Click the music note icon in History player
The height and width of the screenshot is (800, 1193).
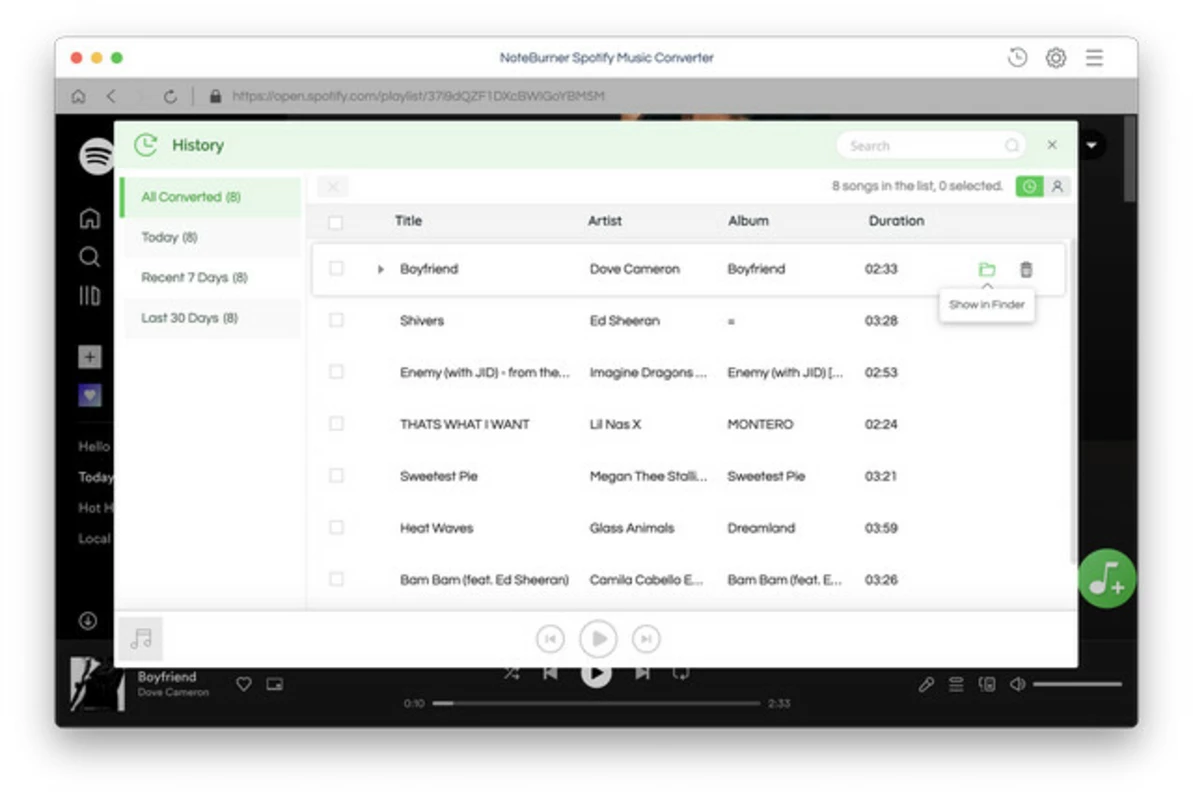[x=141, y=639]
